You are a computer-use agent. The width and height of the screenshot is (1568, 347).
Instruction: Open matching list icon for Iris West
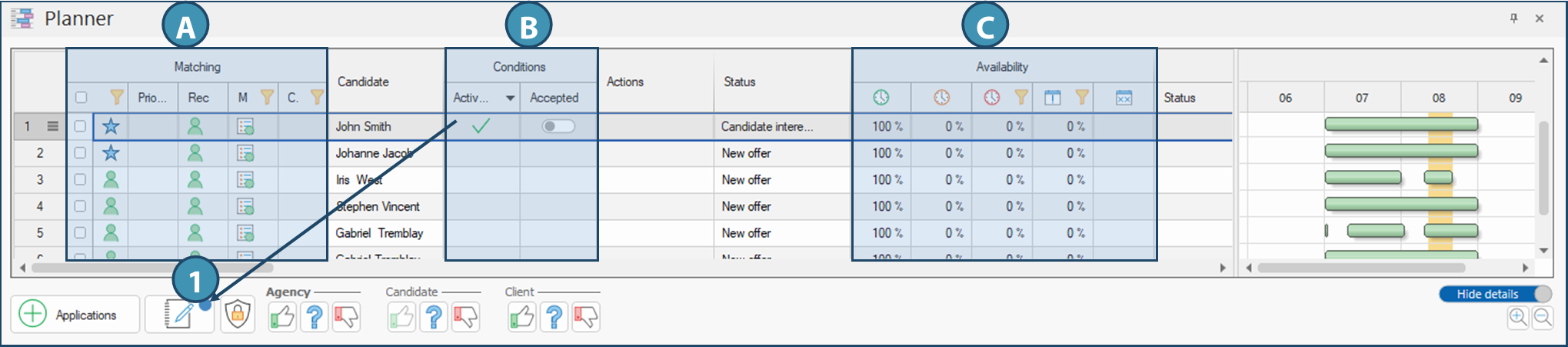pos(245,180)
